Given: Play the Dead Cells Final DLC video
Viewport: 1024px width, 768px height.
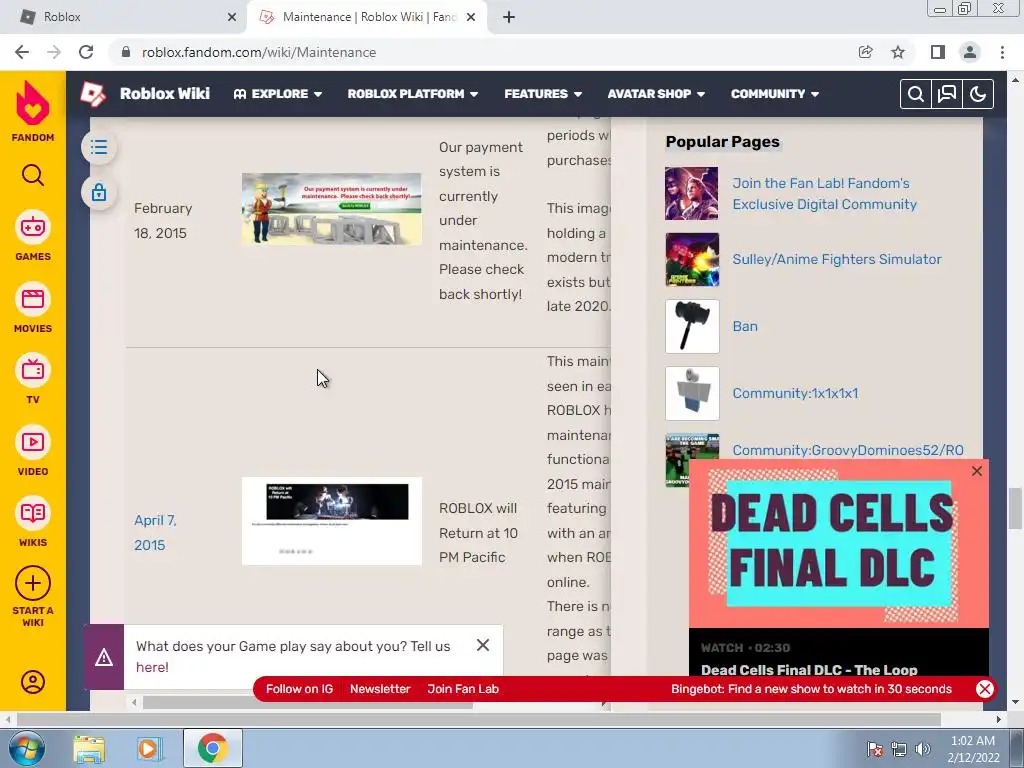Looking at the screenshot, I should (x=839, y=544).
